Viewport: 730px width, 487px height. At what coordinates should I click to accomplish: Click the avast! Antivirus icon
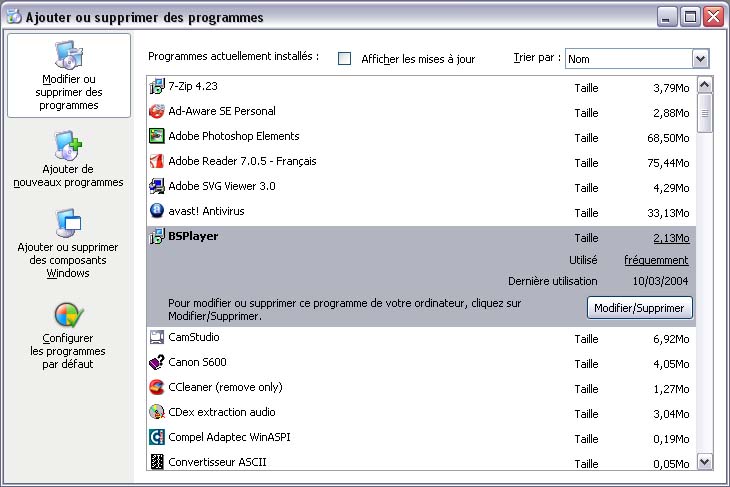click(x=156, y=211)
